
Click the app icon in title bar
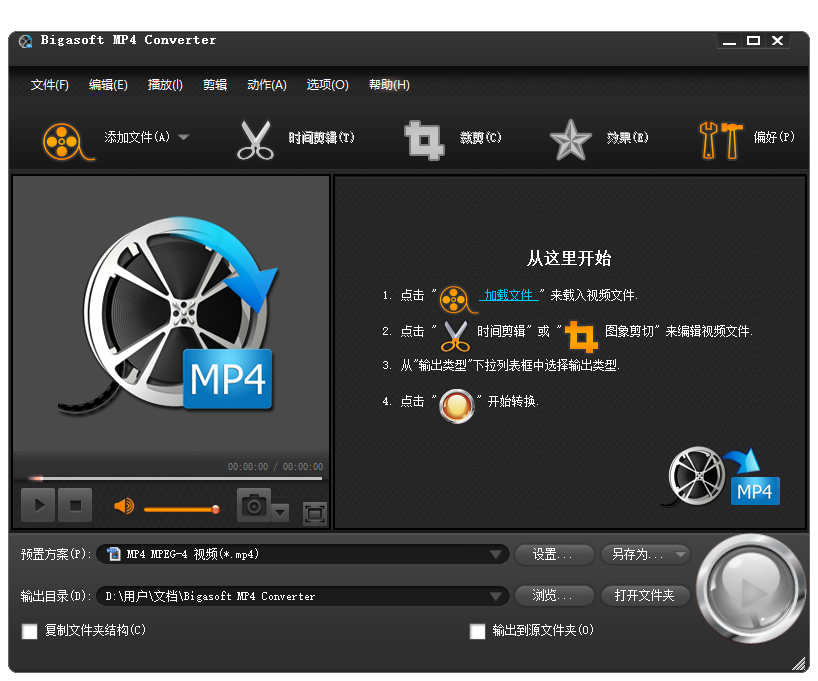pyautogui.click(x=26, y=41)
